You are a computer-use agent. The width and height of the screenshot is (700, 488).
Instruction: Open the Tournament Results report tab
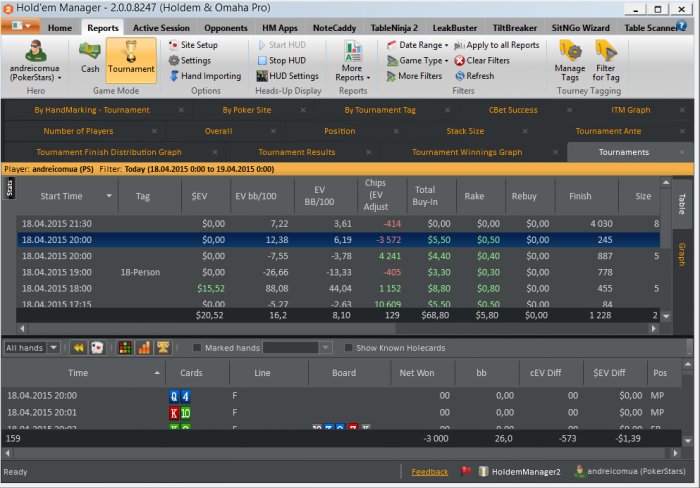[x=296, y=152]
